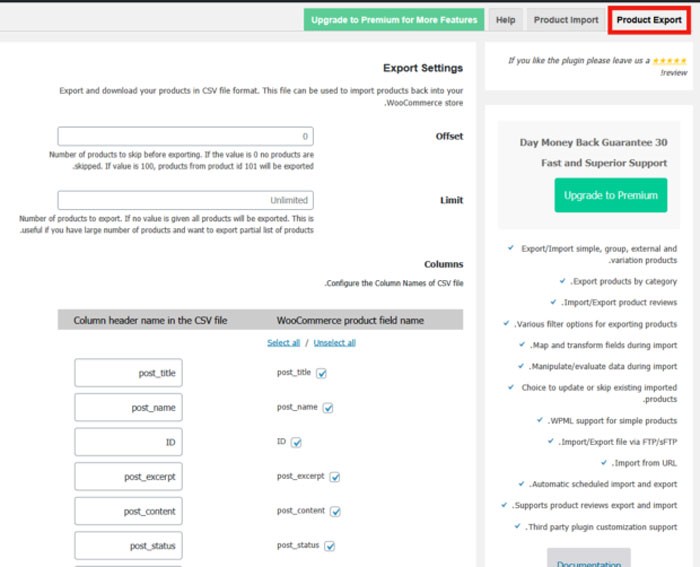
Task: Click Upgrade to Premium for More Features
Action: pyautogui.click(x=394, y=20)
